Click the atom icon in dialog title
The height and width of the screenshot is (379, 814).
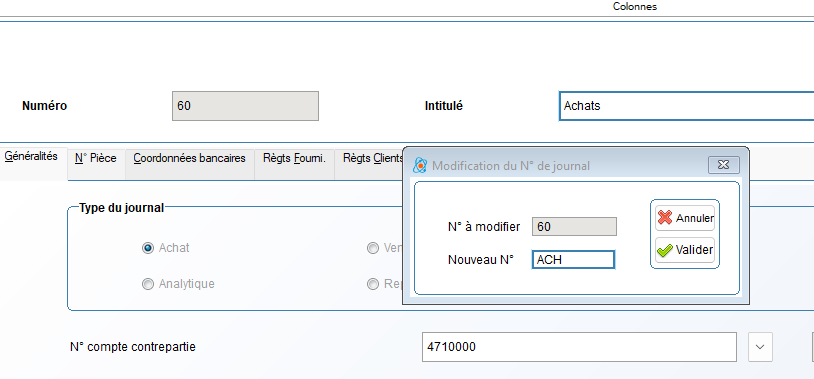click(419, 166)
